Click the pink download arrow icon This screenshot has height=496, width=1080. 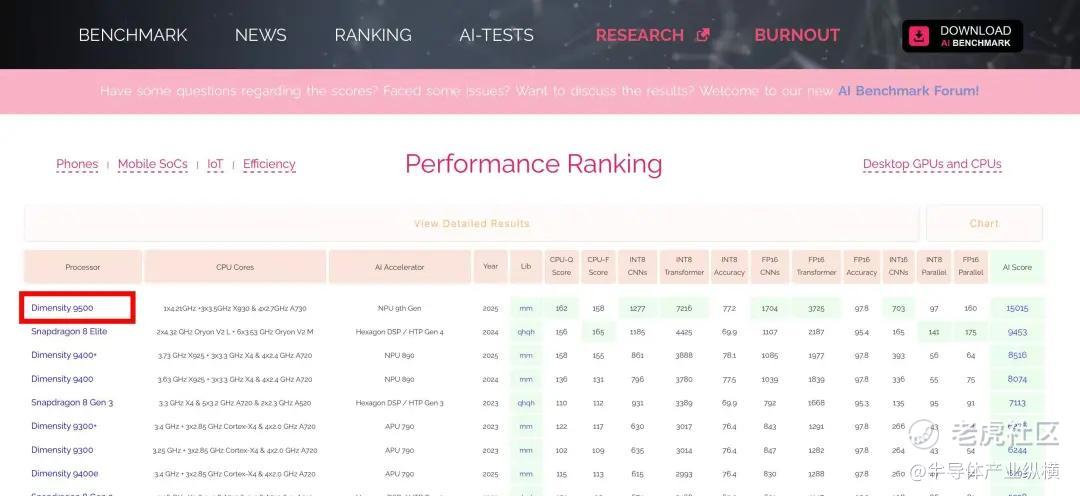tap(920, 37)
